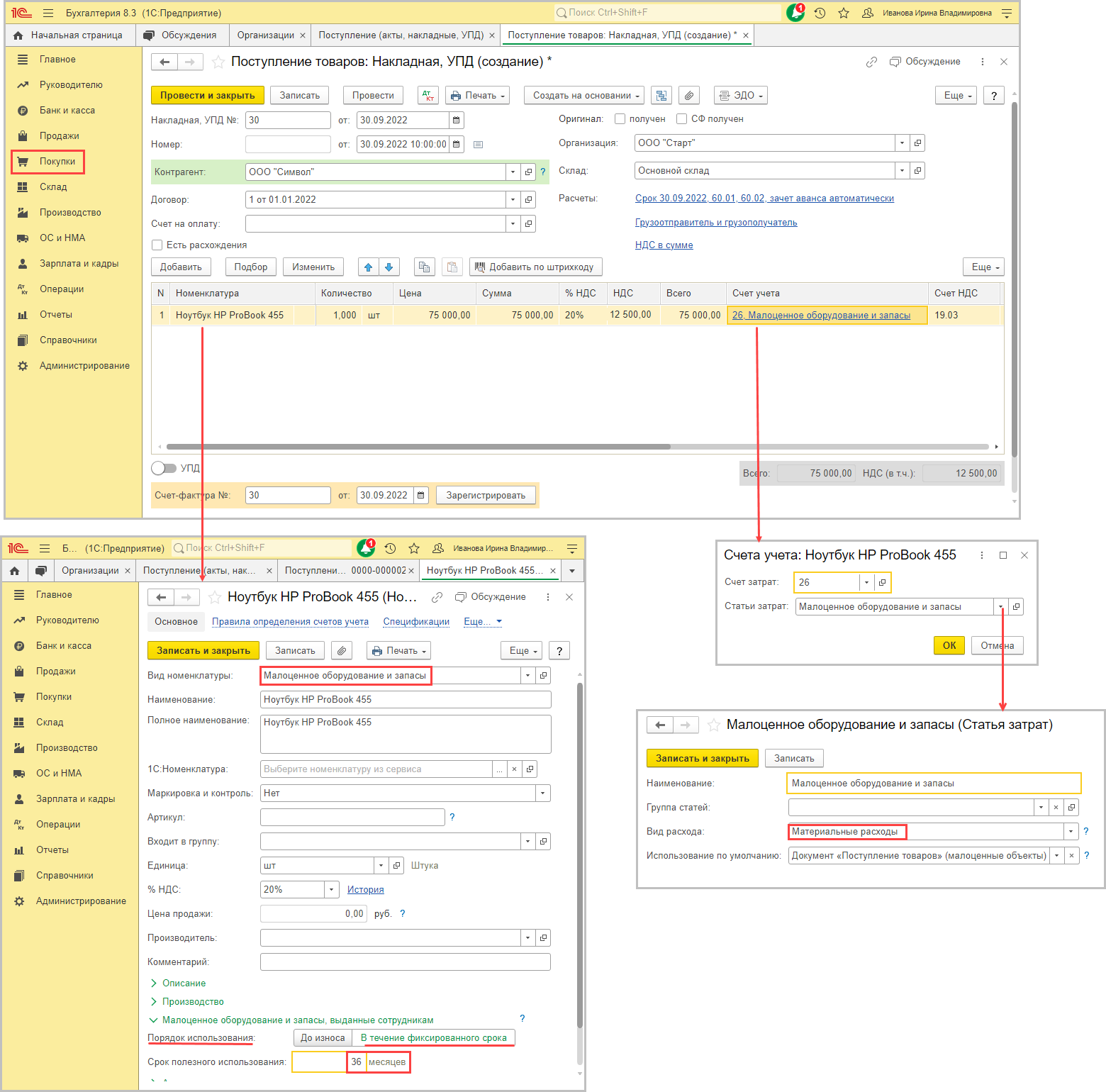Open notifications bell in top window
This screenshot has width=1106, height=1092.
click(795, 13)
